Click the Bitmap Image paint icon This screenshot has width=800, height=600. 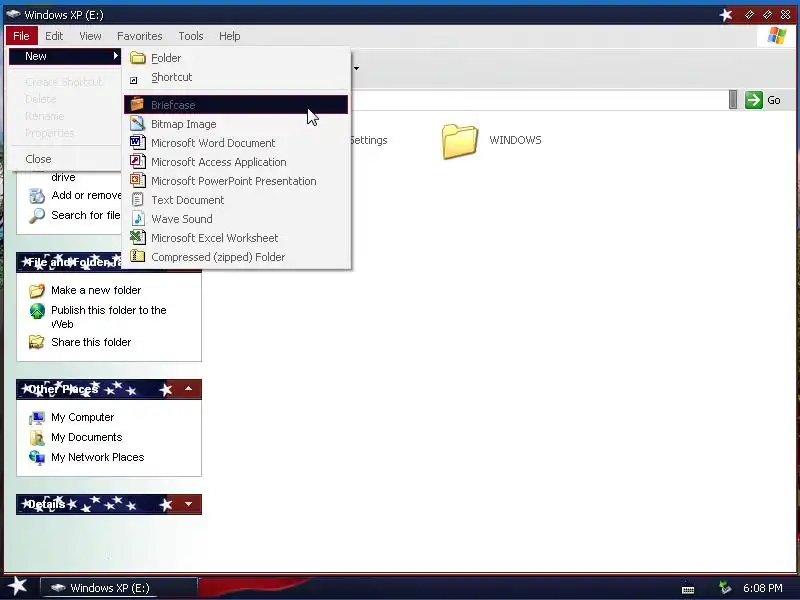coord(137,123)
